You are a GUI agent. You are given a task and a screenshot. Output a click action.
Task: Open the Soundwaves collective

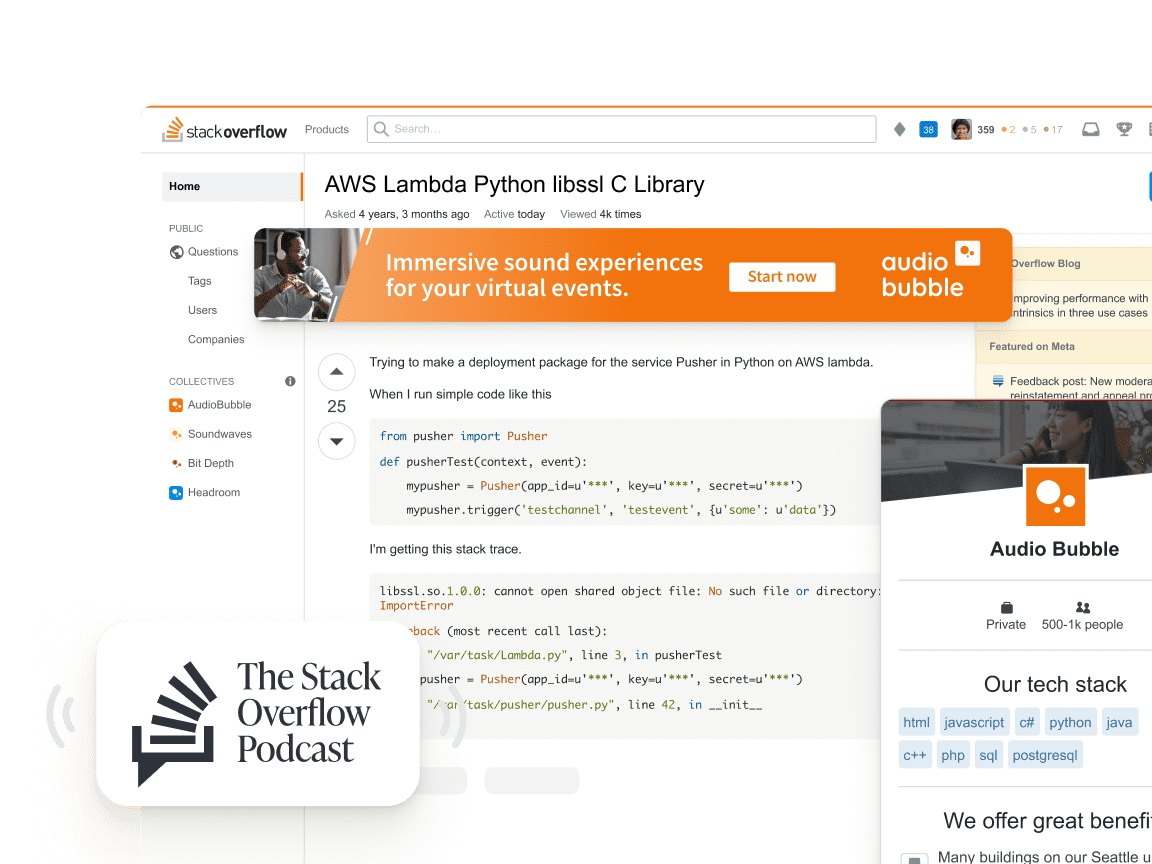220,434
